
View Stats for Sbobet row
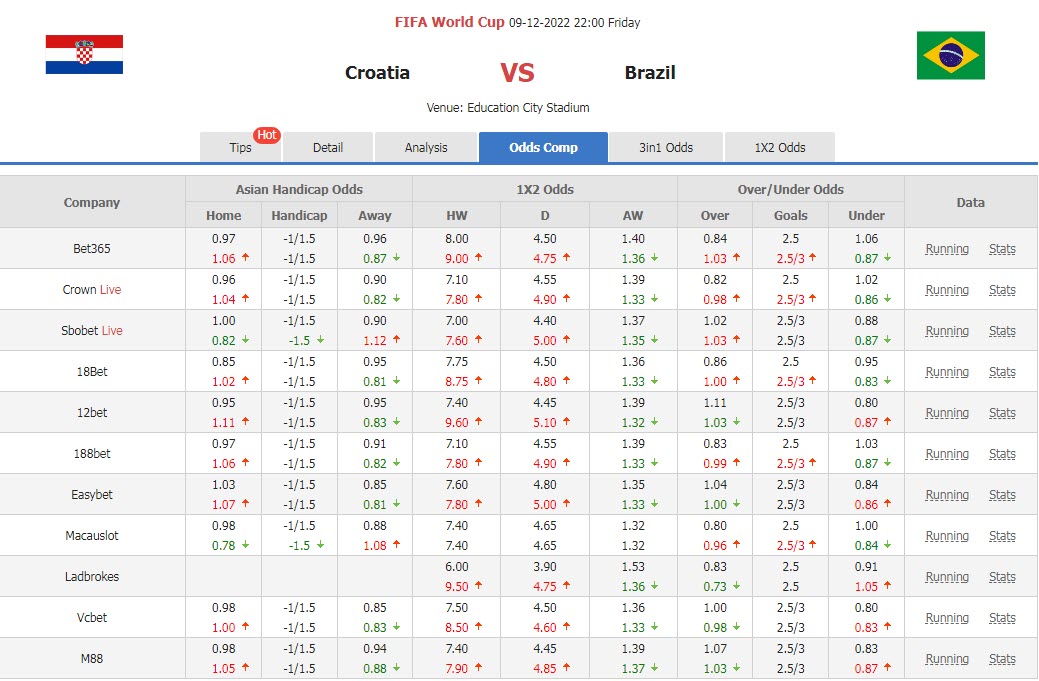(x=1002, y=331)
